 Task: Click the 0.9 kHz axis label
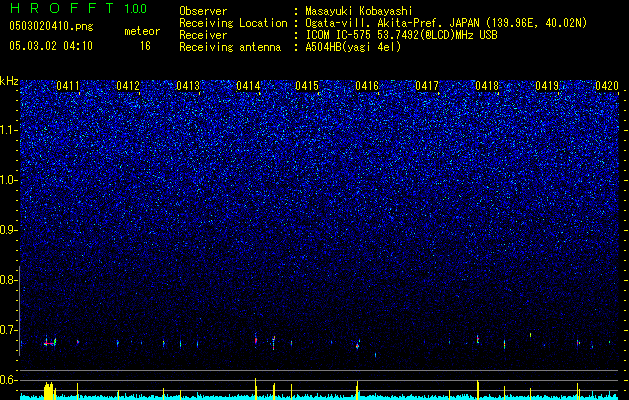[8, 230]
